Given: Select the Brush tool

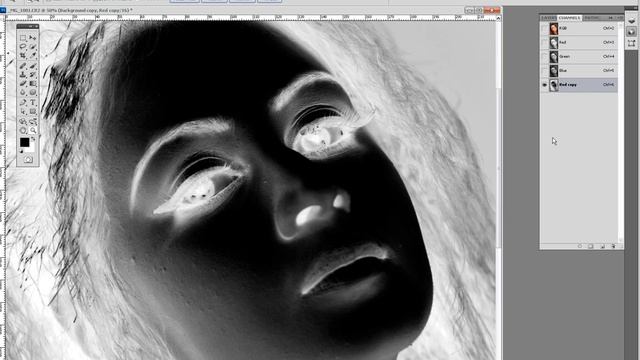Looking at the screenshot, I should click(x=33, y=66).
